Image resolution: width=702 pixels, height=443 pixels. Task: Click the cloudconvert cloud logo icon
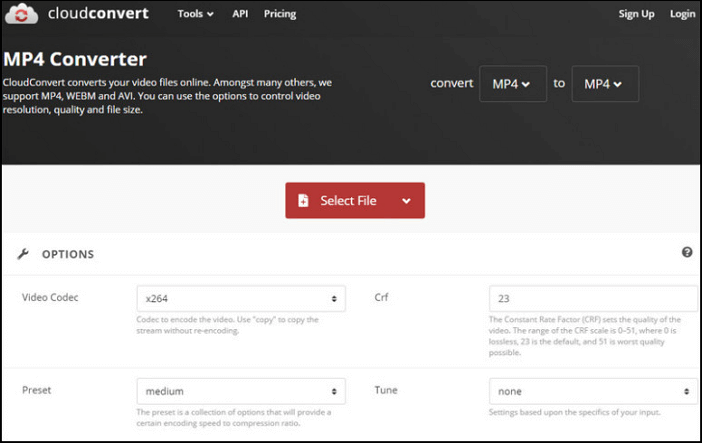[21, 14]
